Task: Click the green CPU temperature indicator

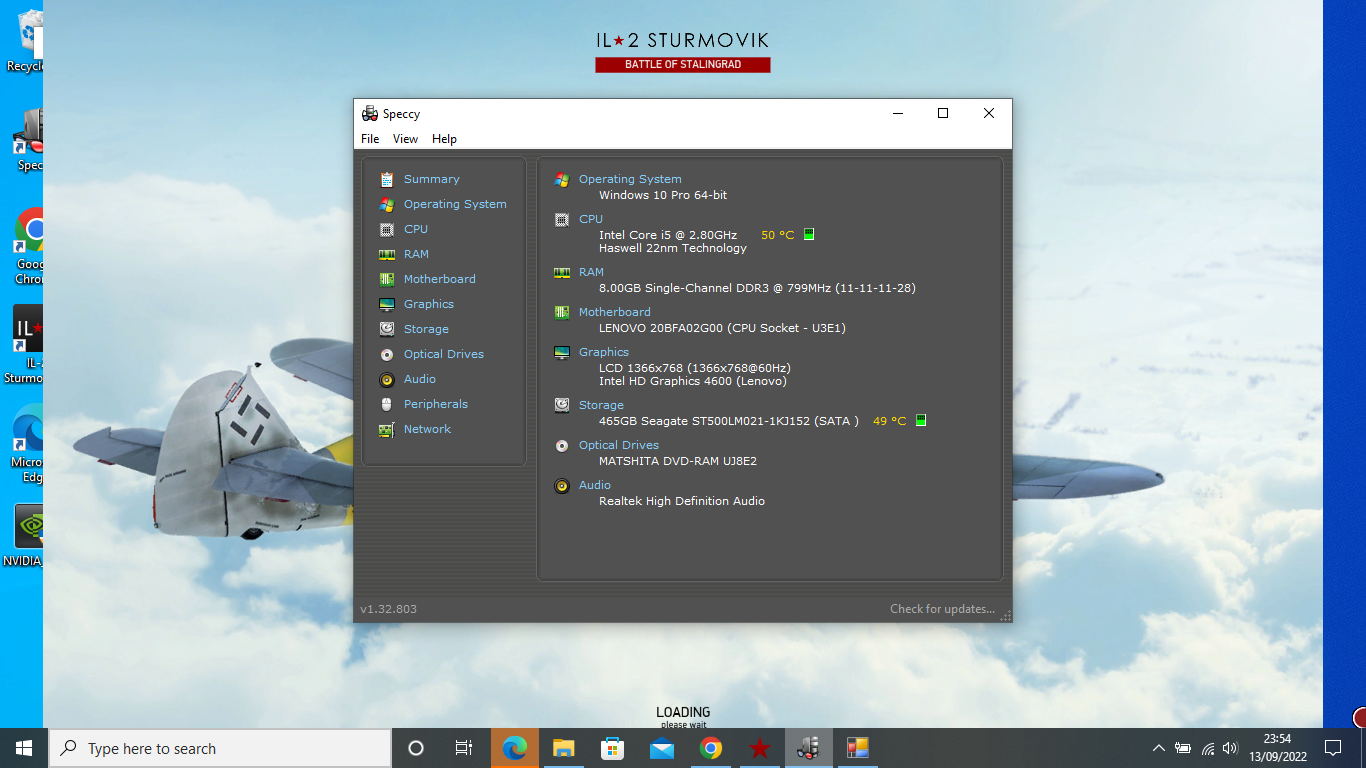Action: [809, 235]
